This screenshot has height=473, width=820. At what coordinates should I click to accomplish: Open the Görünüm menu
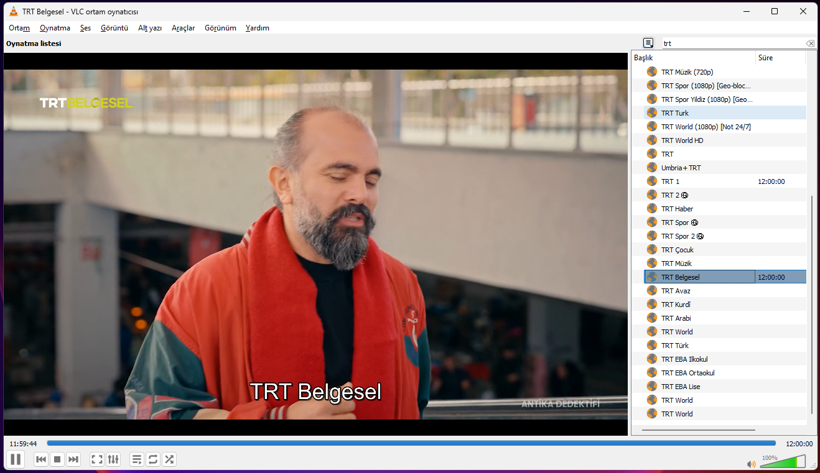[x=220, y=28]
